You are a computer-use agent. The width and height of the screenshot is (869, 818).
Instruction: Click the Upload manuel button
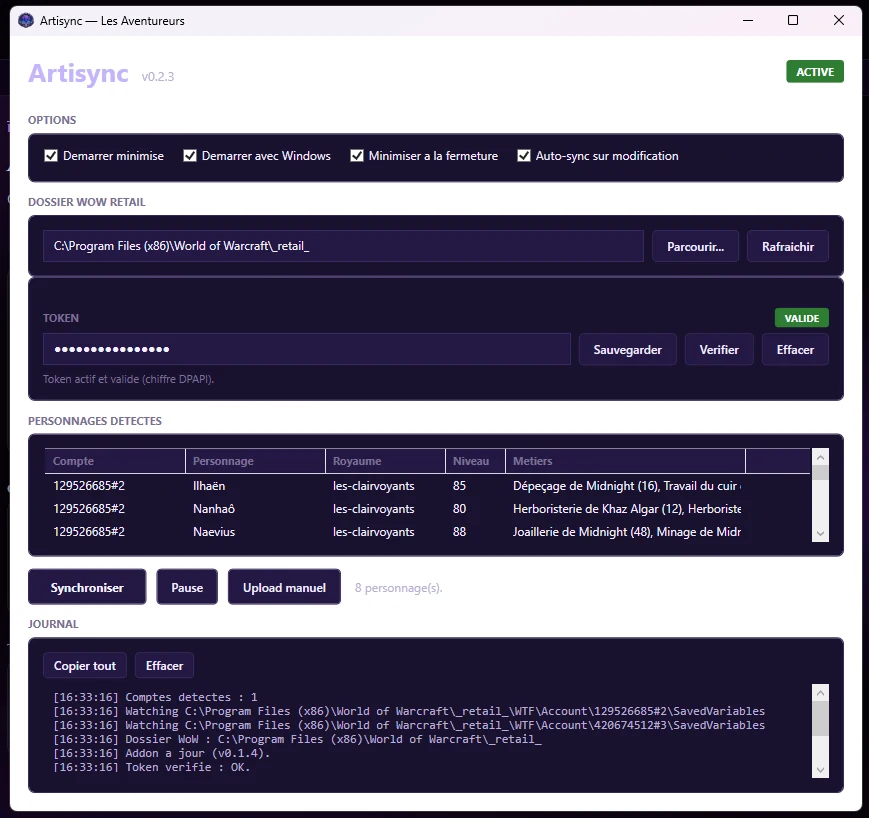tap(284, 587)
